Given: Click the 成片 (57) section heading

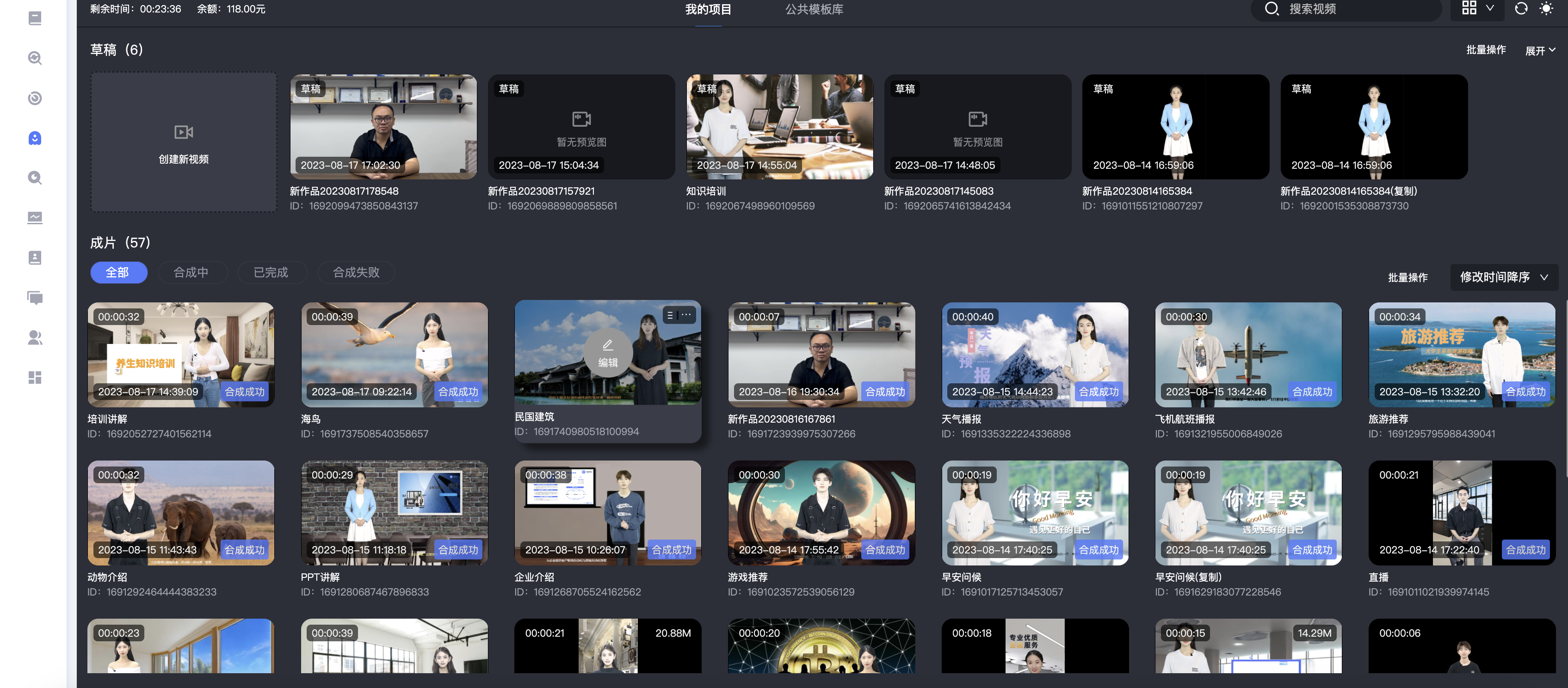Looking at the screenshot, I should point(120,243).
